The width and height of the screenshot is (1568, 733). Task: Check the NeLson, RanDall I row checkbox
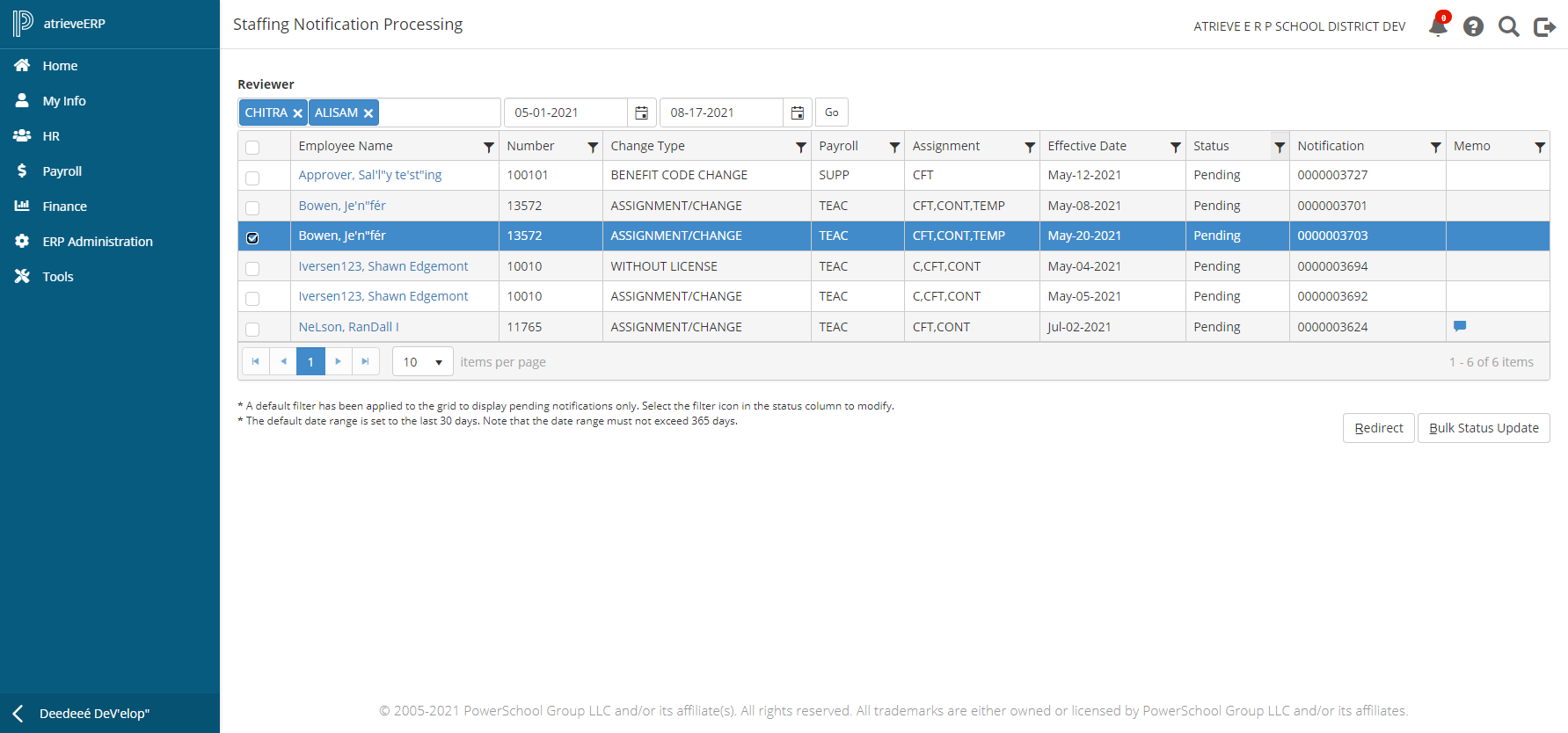pyautogui.click(x=252, y=329)
